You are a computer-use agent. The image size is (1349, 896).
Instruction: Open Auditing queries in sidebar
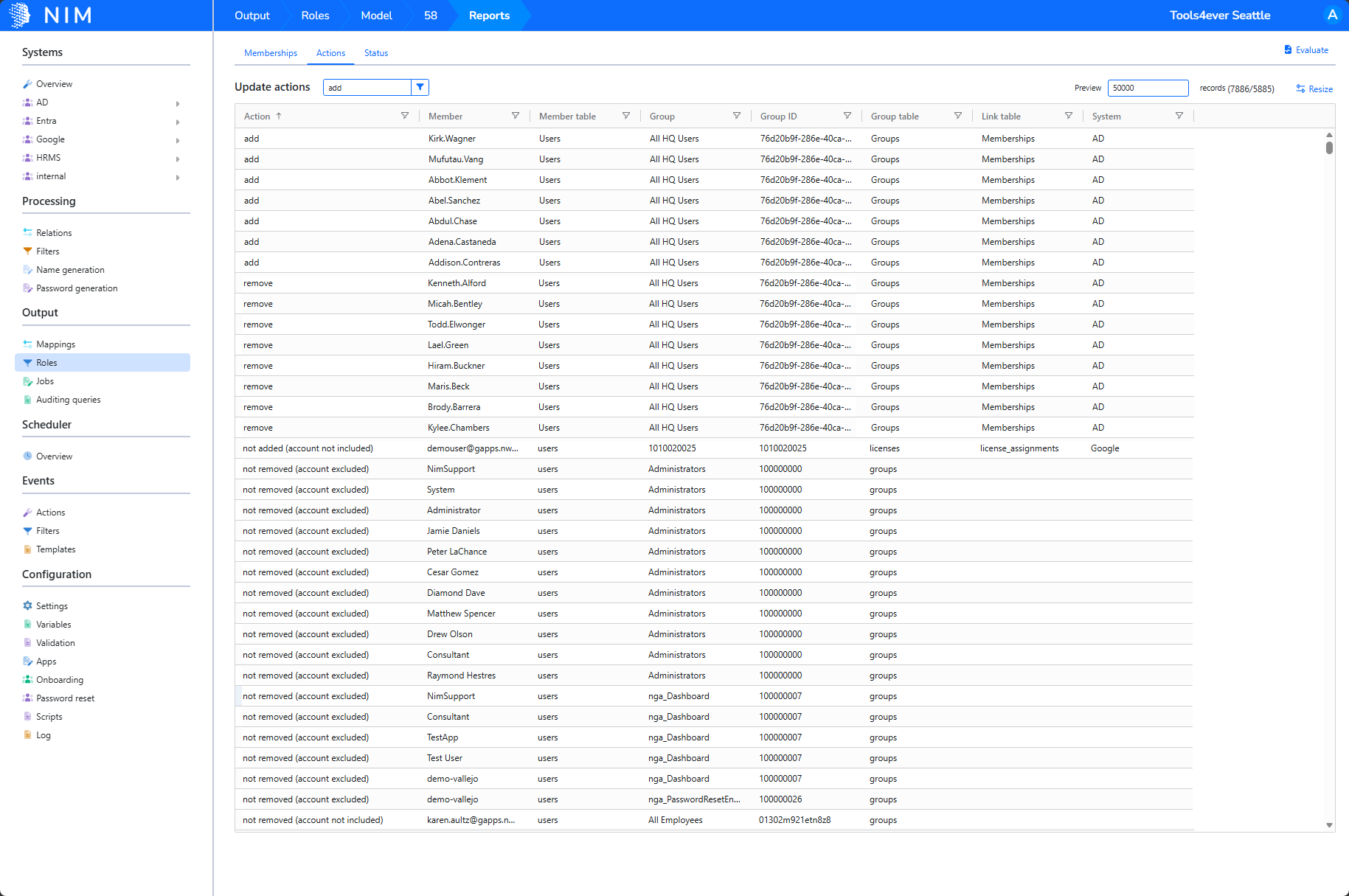pos(68,400)
